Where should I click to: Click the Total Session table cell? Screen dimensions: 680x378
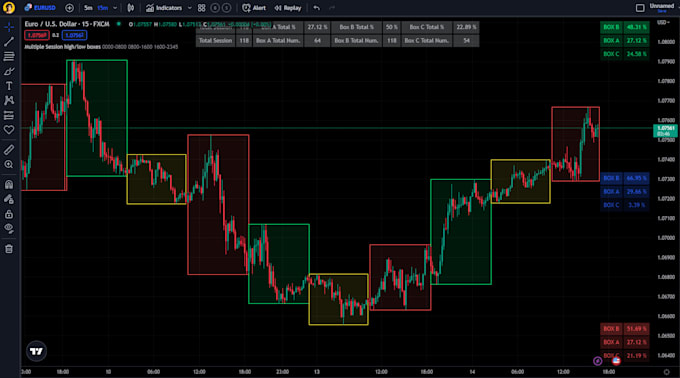(216, 41)
